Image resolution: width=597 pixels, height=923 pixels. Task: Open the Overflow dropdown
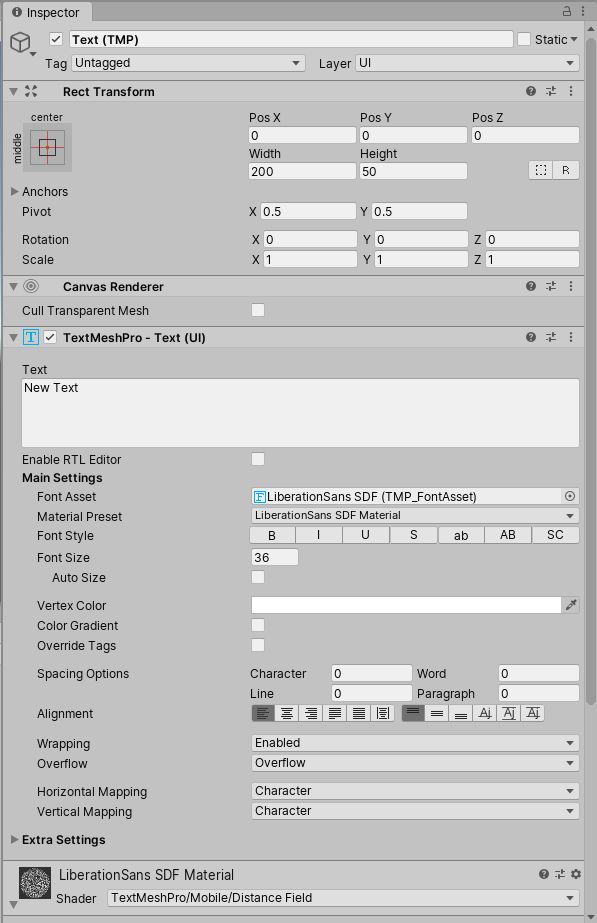415,763
